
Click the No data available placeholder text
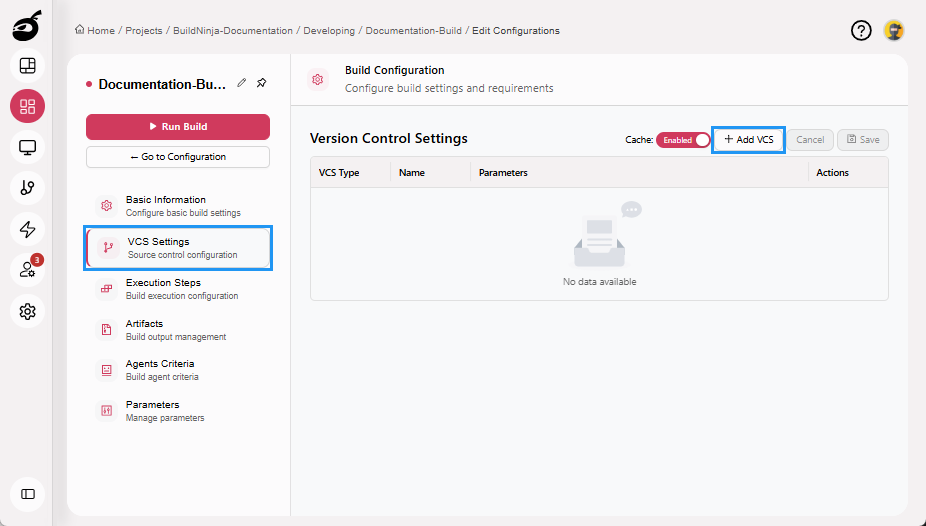(x=599, y=282)
